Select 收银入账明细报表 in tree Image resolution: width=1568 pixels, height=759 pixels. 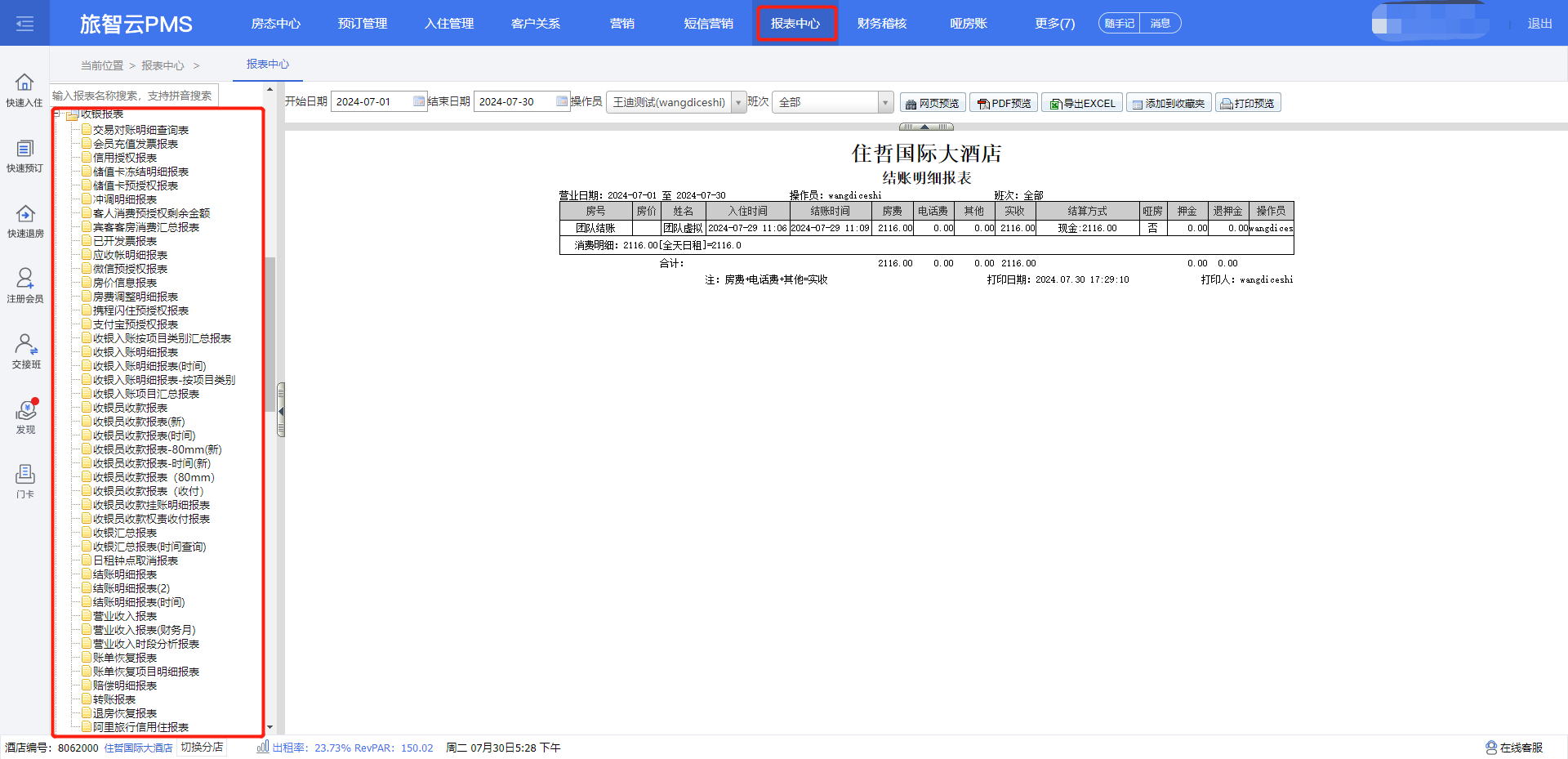click(x=136, y=352)
